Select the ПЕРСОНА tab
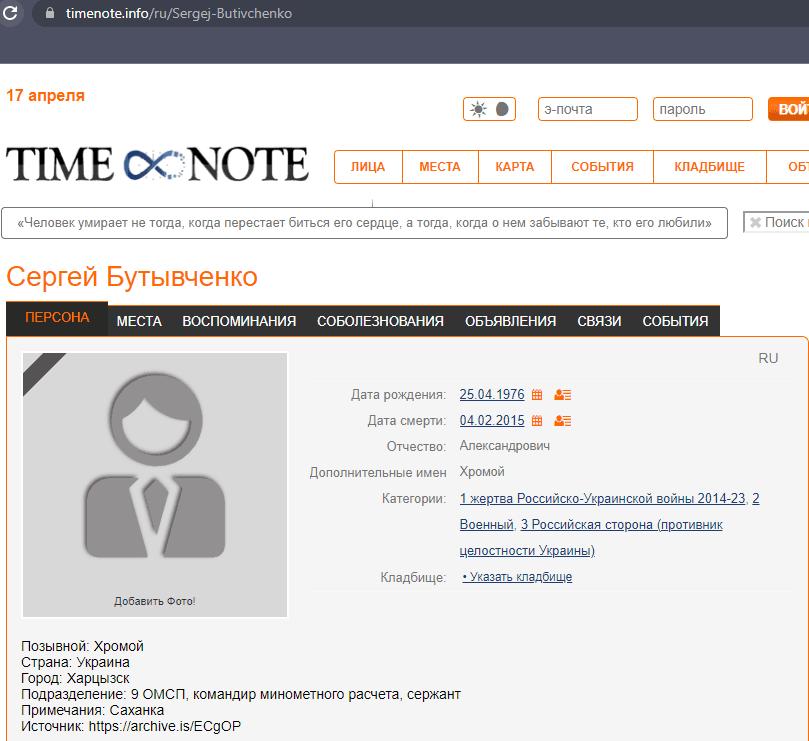809x741 pixels. [x=57, y=318]
